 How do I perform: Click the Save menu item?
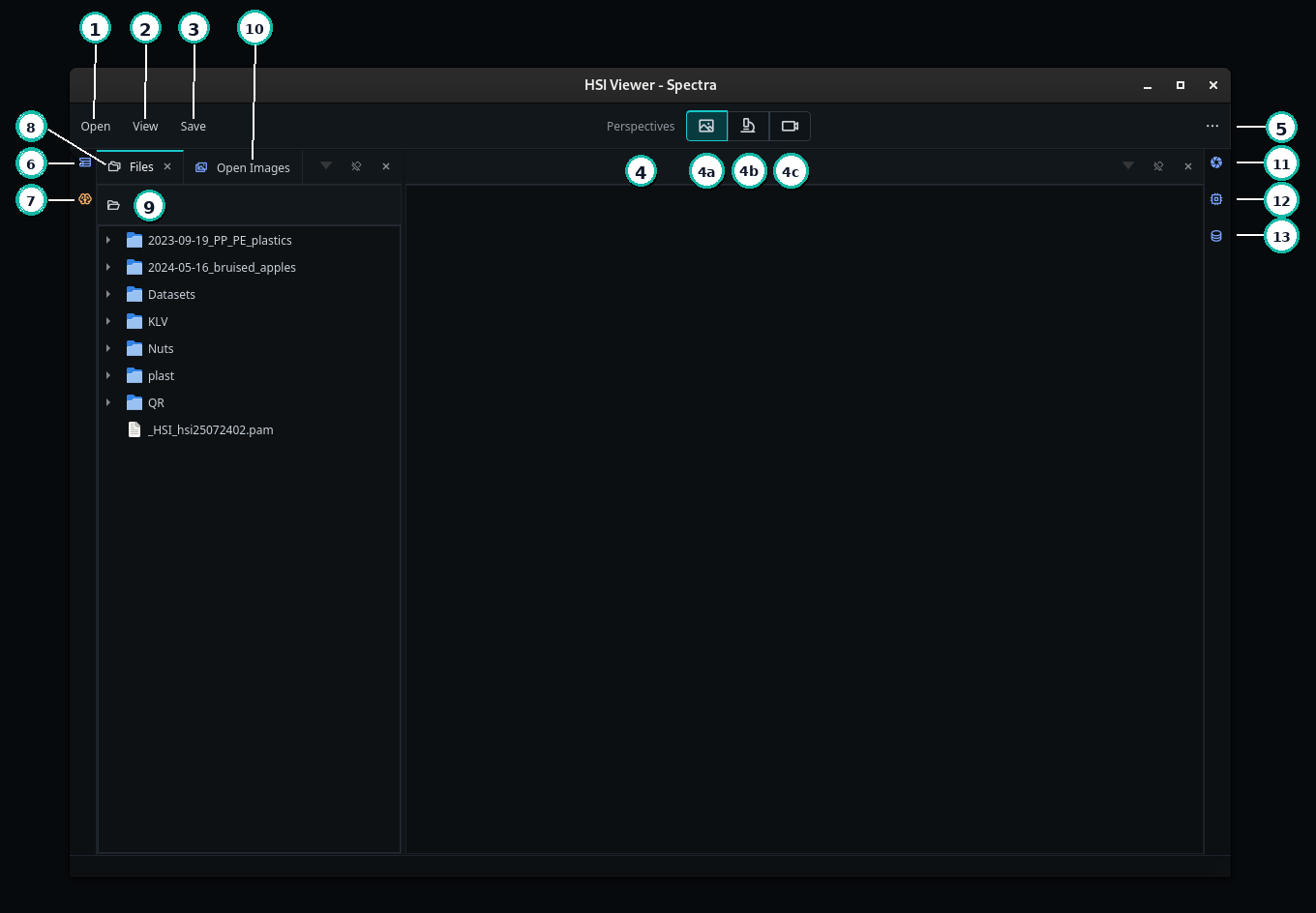[x=193, y=126]
